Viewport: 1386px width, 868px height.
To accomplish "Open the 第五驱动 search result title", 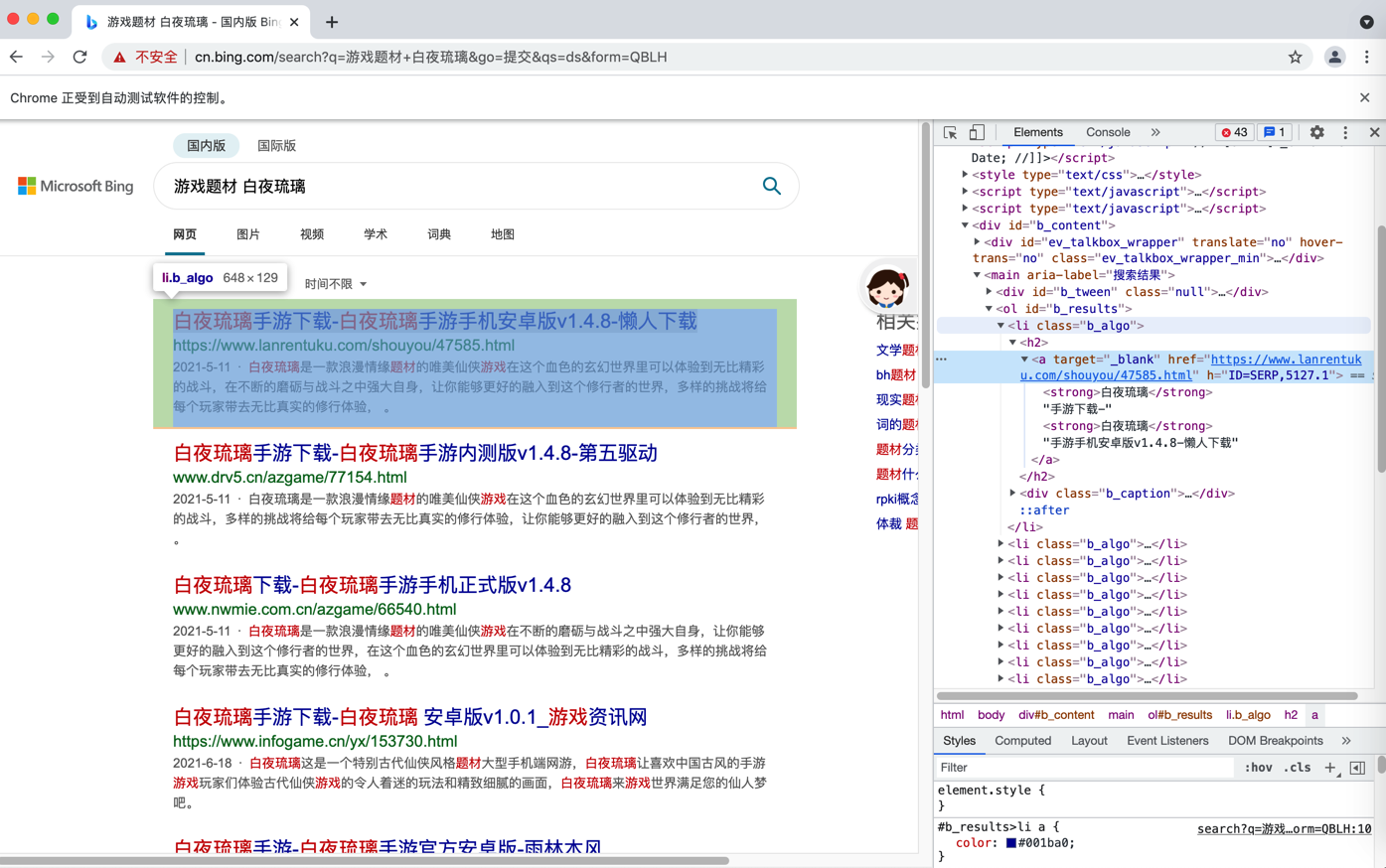I will 415,453.
